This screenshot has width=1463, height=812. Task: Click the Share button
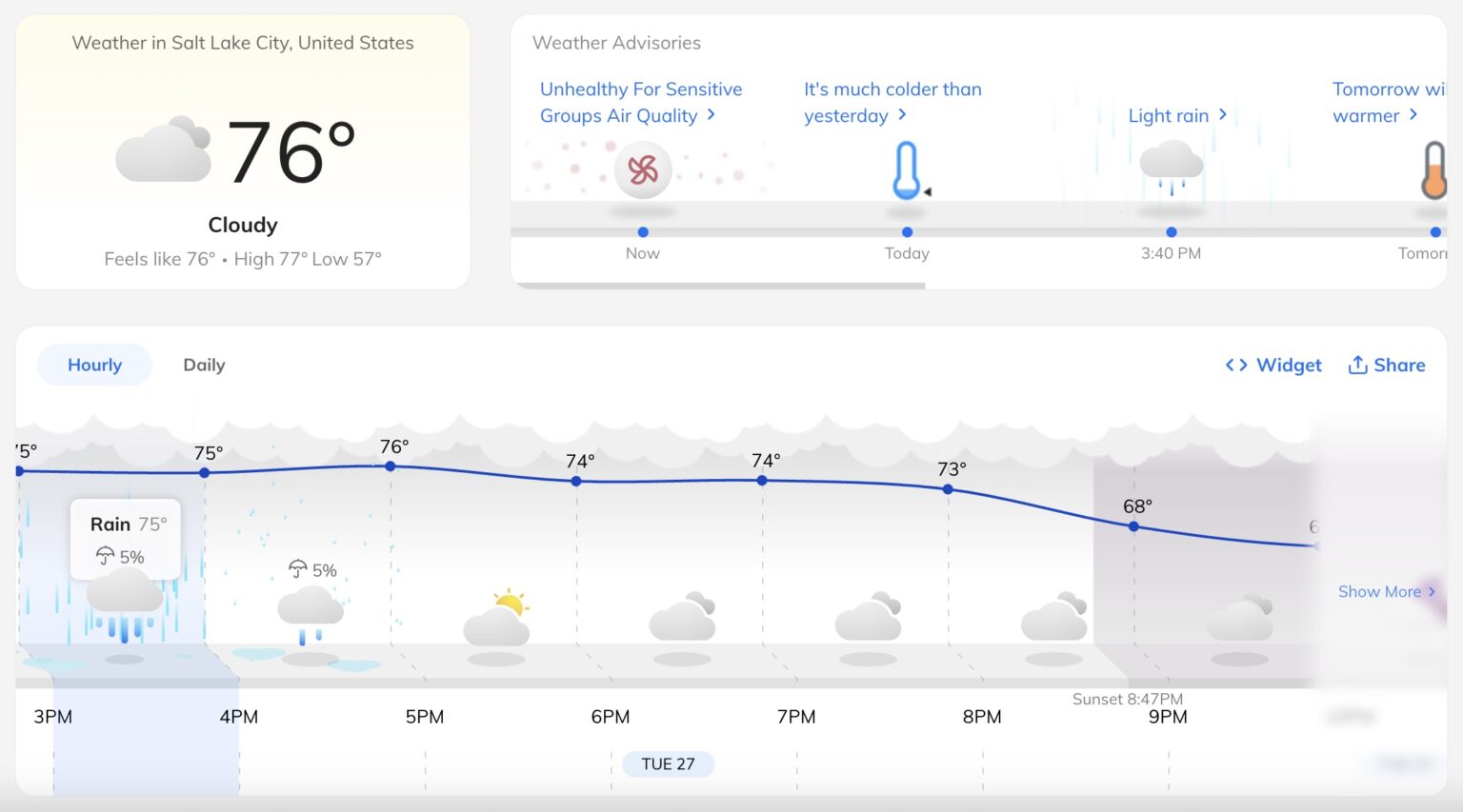1386,365
